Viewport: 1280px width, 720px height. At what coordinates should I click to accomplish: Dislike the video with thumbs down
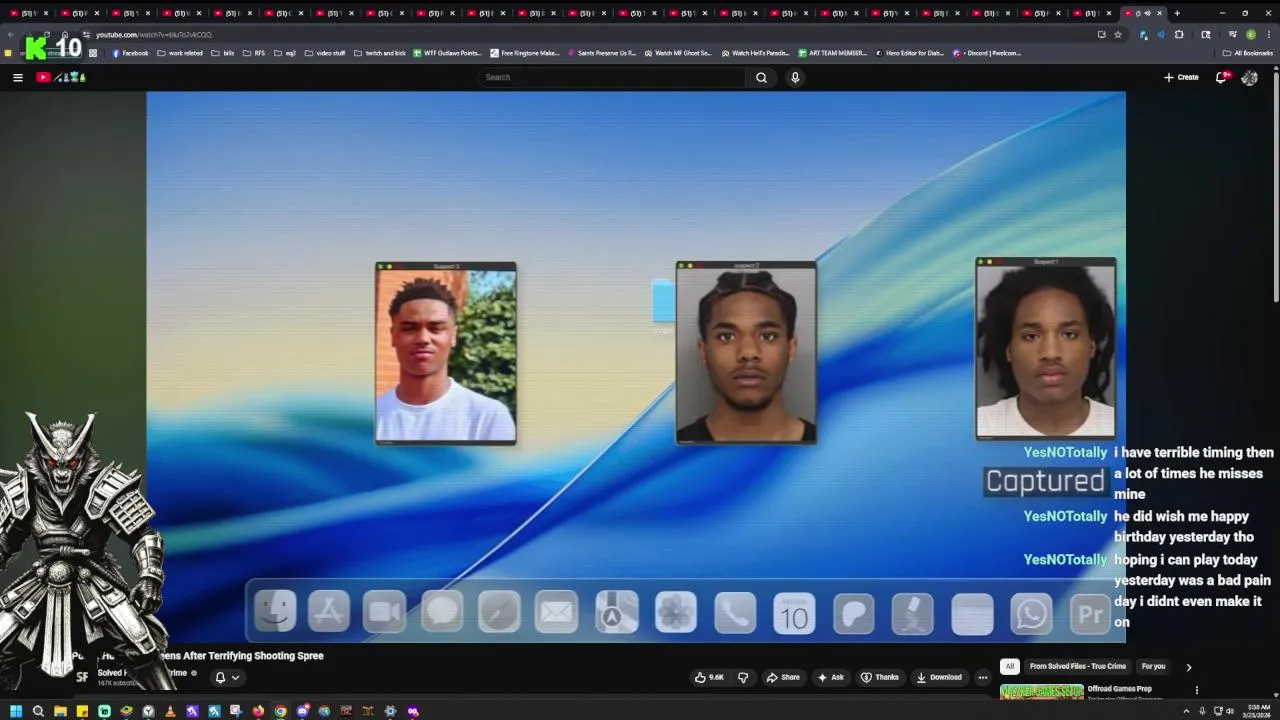point(743,677)
